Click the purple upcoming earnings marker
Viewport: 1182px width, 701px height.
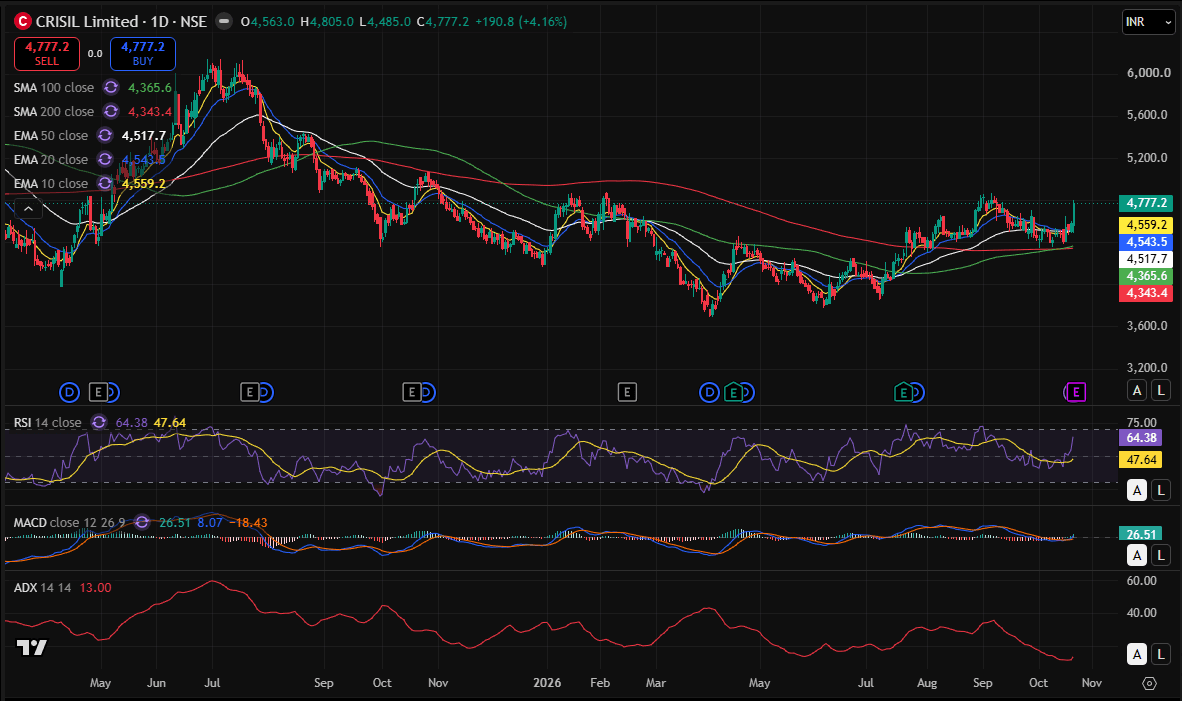1076,392
